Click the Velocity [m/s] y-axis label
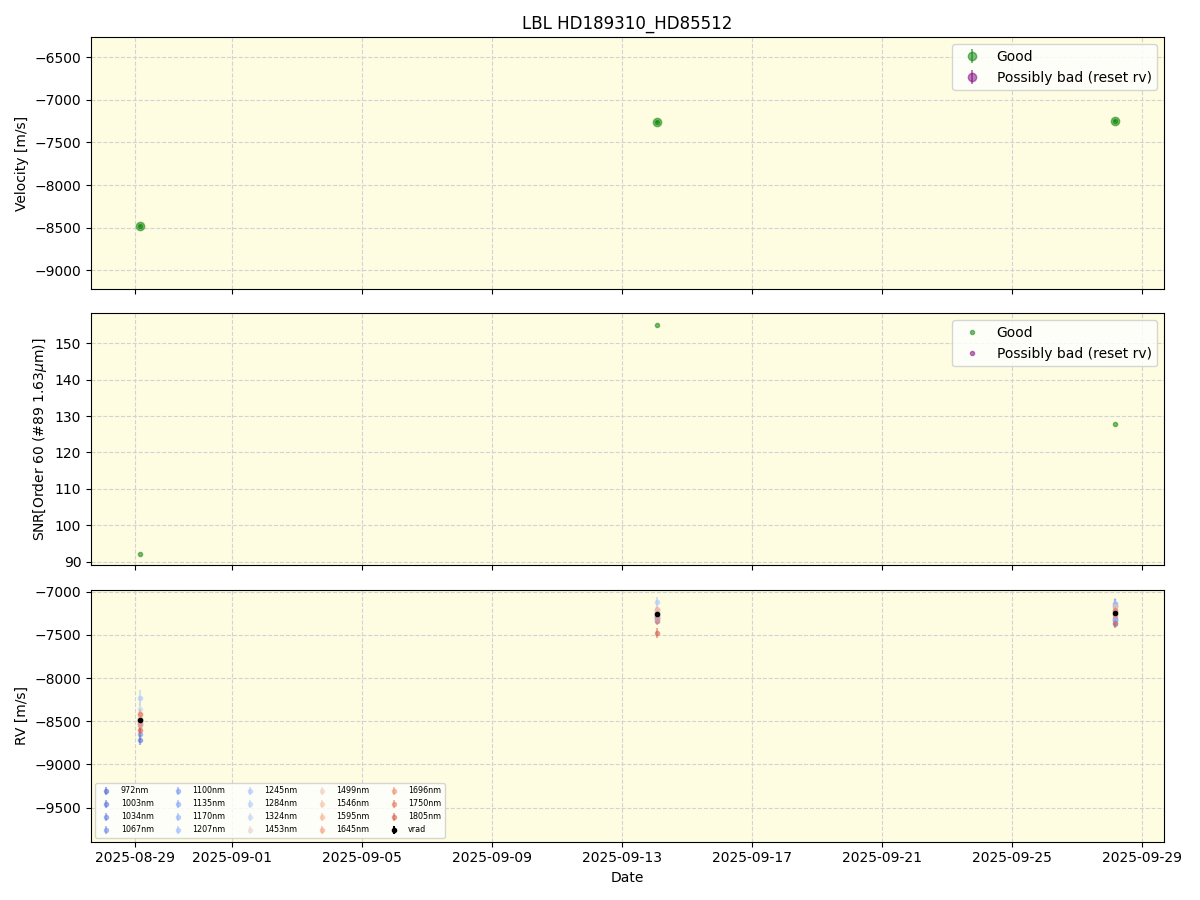The width and height of the screenshot is (1200, 900). [x=21, y=164]
